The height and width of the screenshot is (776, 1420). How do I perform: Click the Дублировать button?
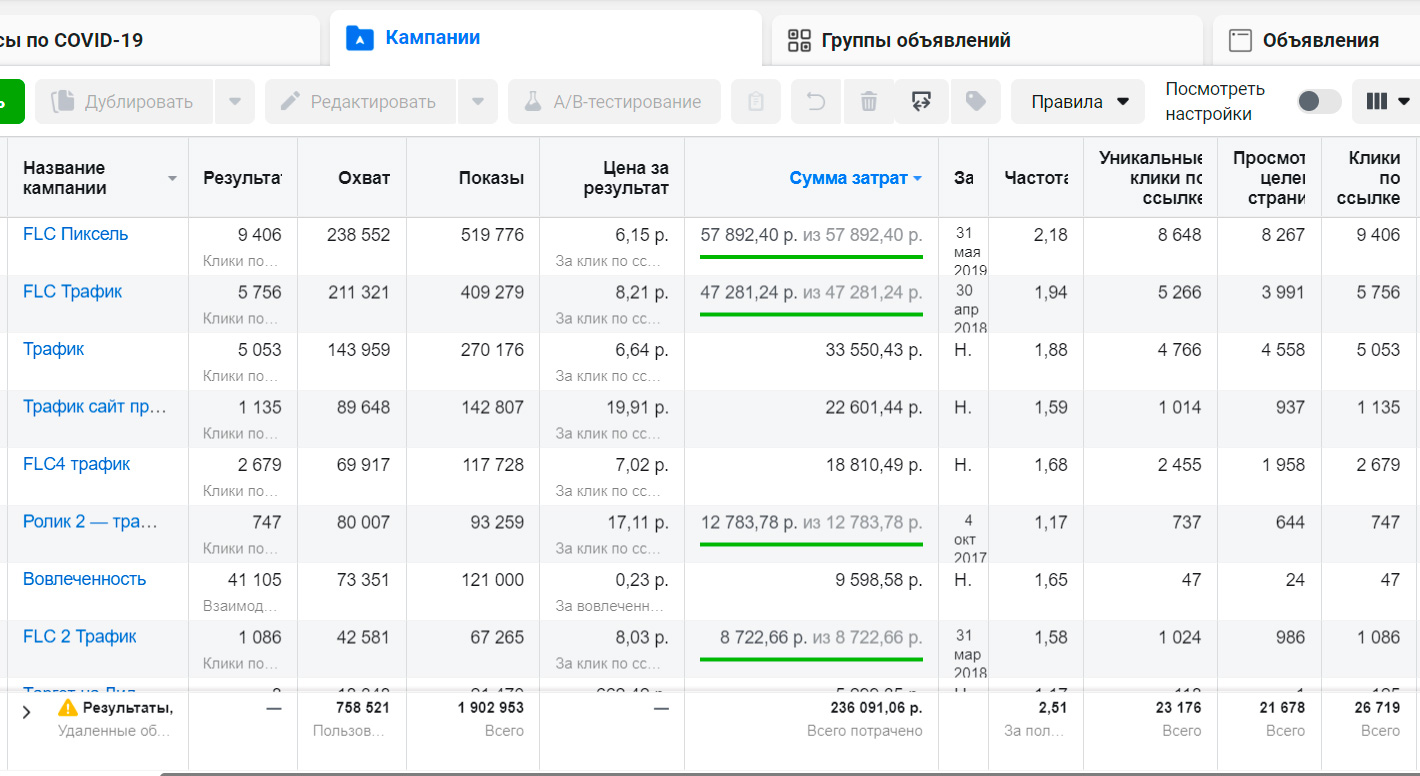[125, 102]
